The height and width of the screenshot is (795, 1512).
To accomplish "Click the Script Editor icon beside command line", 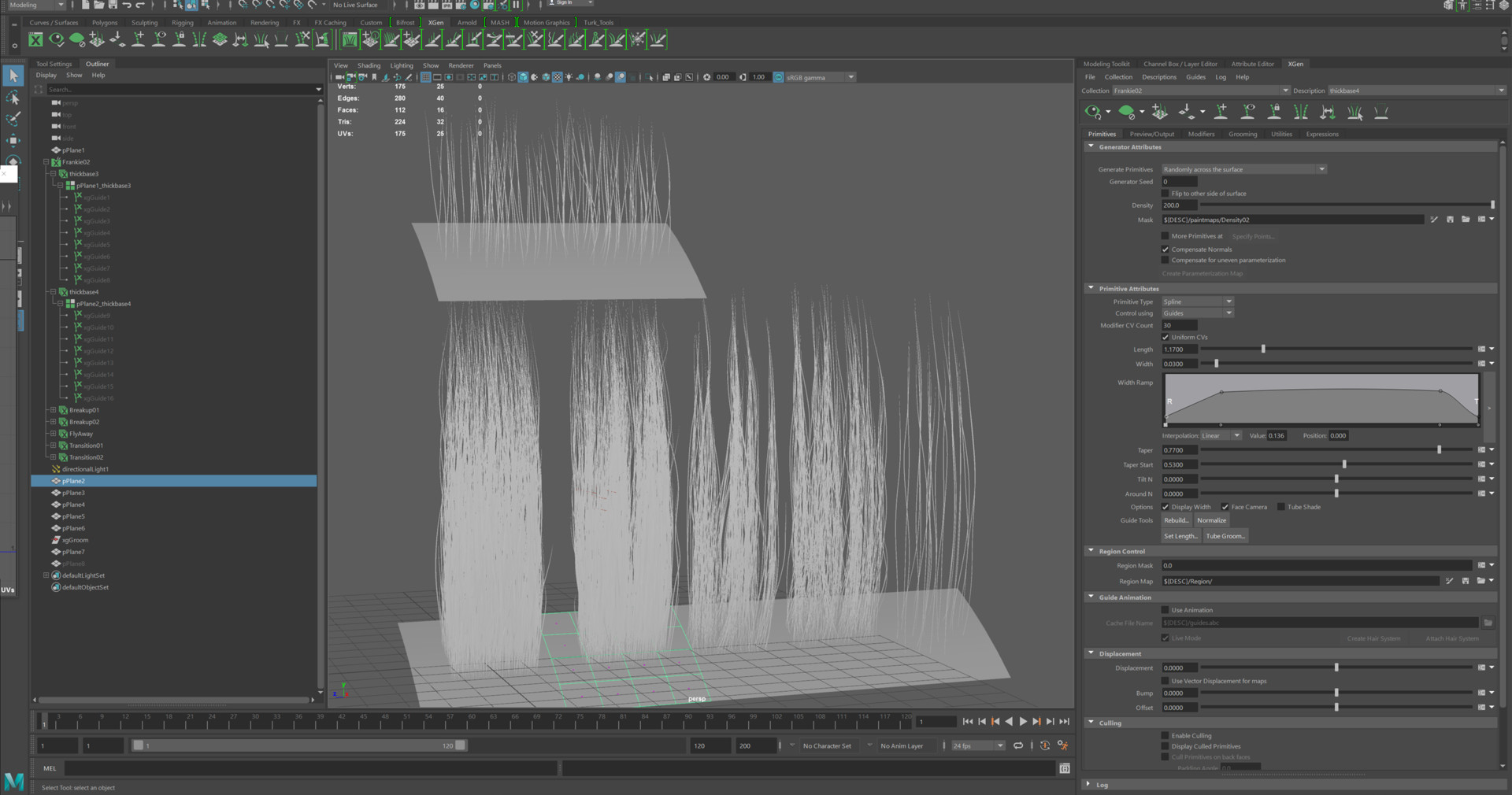I will tap(1065, 768).
